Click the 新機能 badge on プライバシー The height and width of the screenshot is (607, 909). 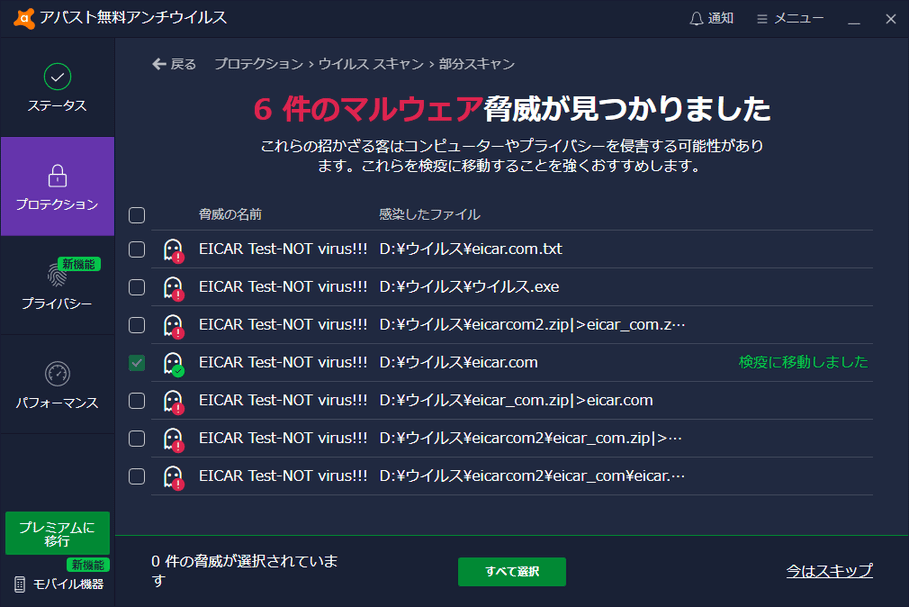79,264
